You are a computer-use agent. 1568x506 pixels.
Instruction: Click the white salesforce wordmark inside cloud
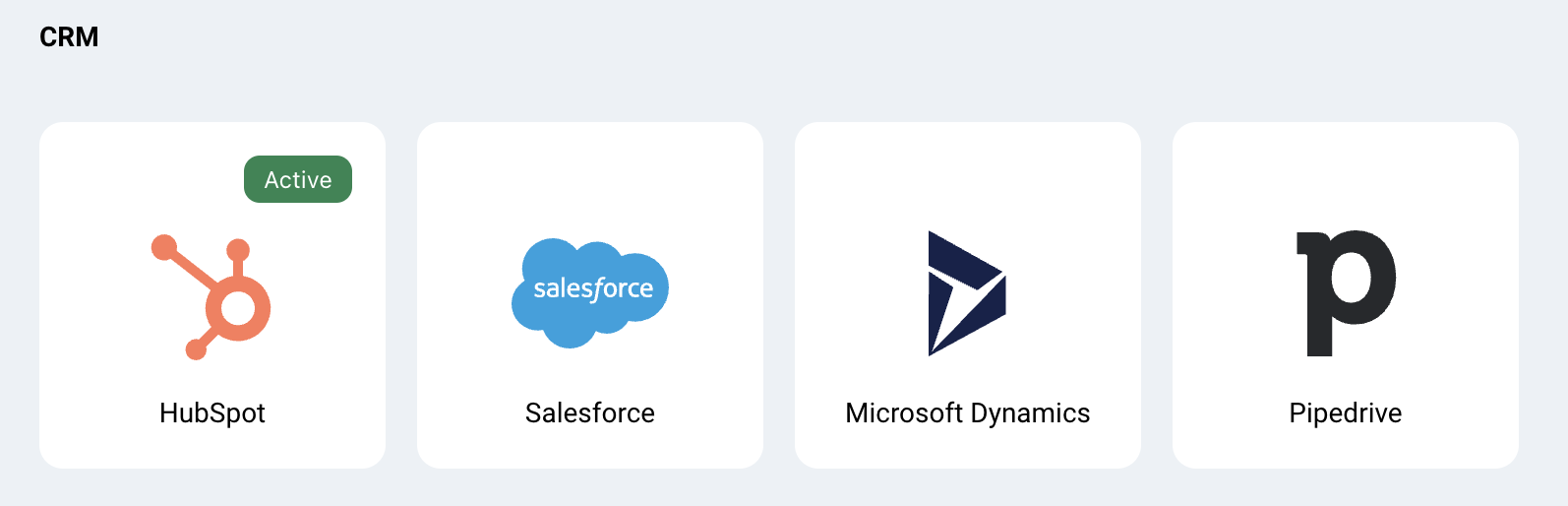(593, 288)
